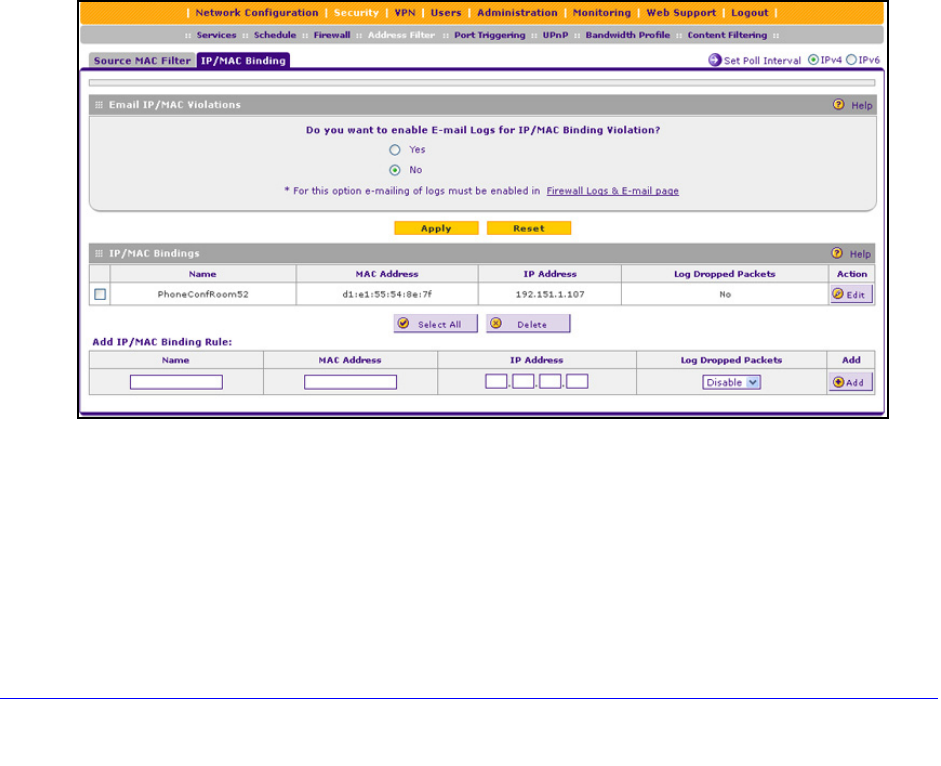
Task: Click the Reset button
Action: [529, 228]
